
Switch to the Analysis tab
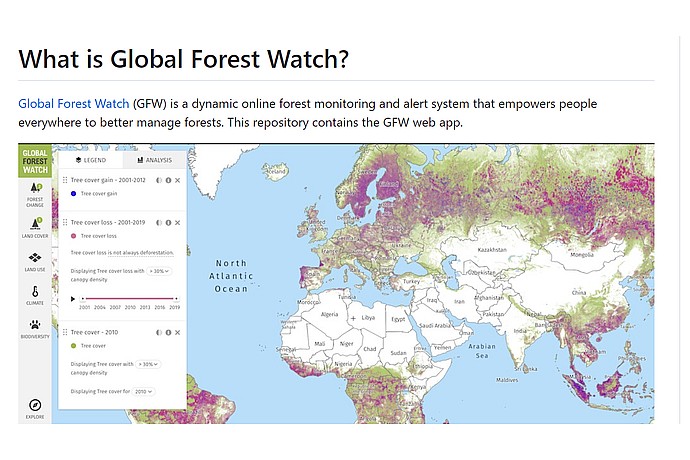[154, 160]
